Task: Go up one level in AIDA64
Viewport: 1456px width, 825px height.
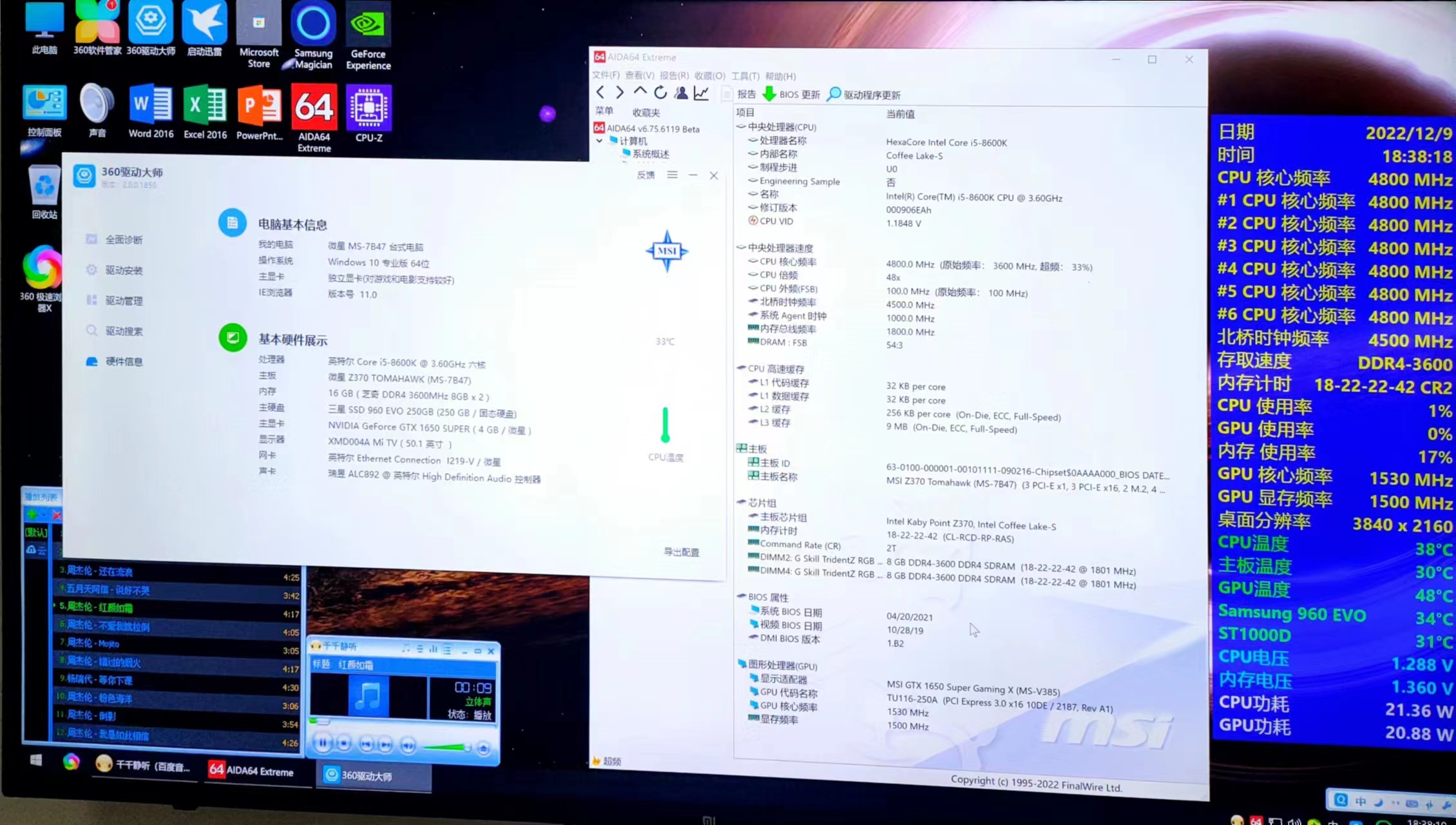Action: pyautogui.click(x=640, y=92)
